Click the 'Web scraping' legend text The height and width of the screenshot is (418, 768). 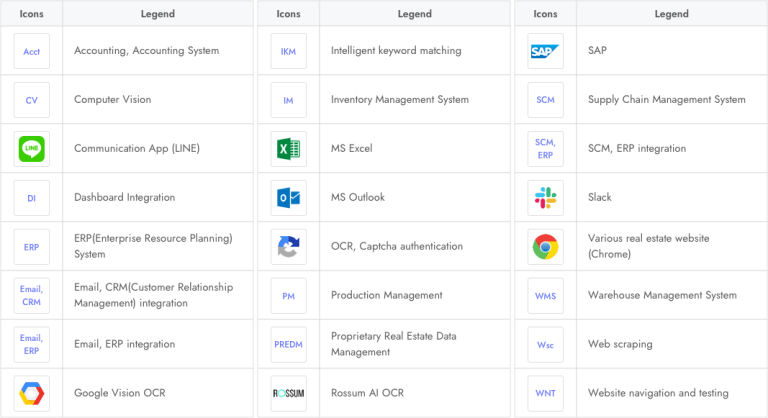pyautogui.click(x=620, y=344)
